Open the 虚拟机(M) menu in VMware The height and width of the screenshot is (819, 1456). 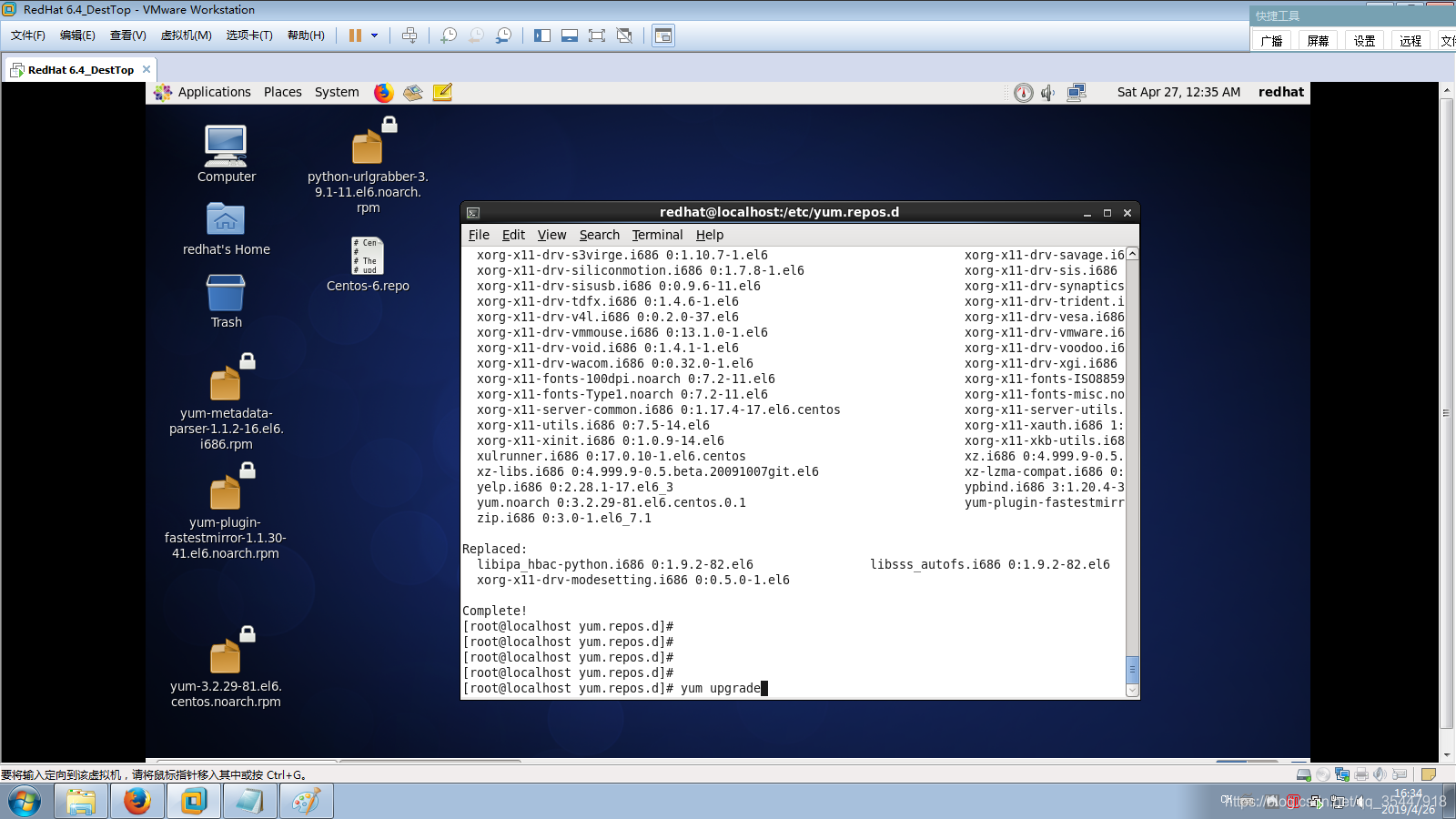point(185,35)
